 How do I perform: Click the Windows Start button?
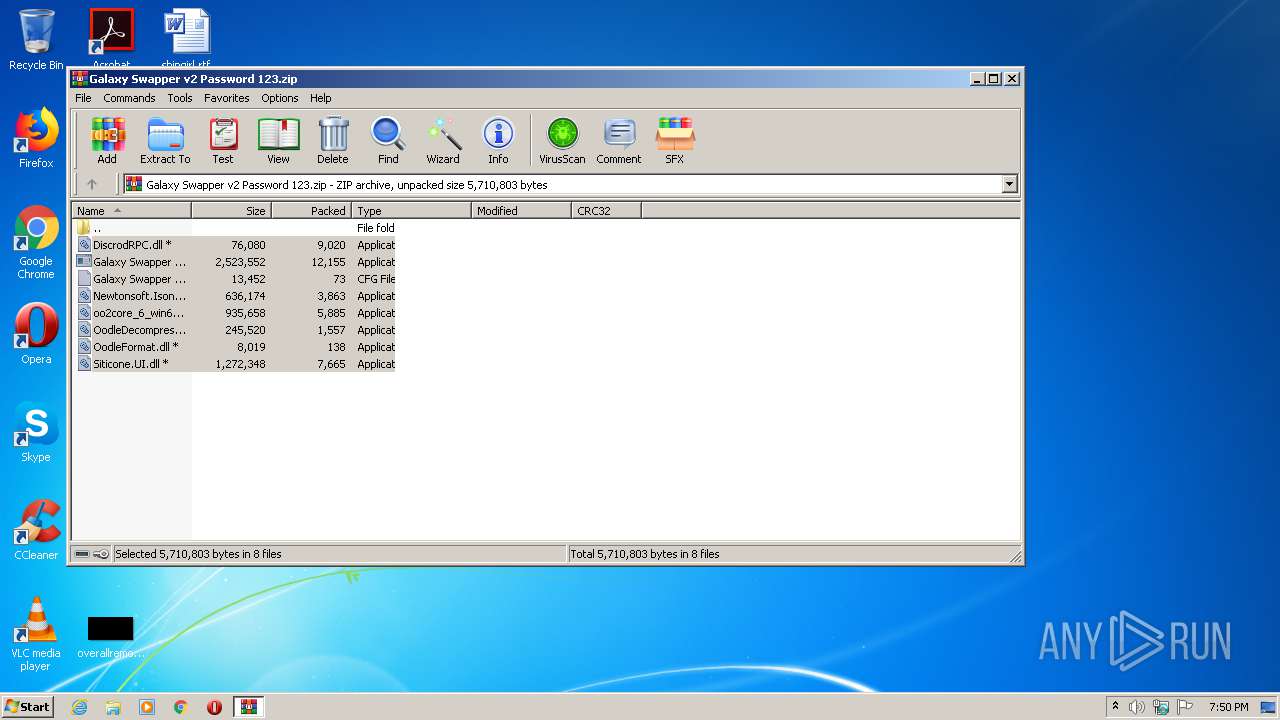click(x=28, y=707)
